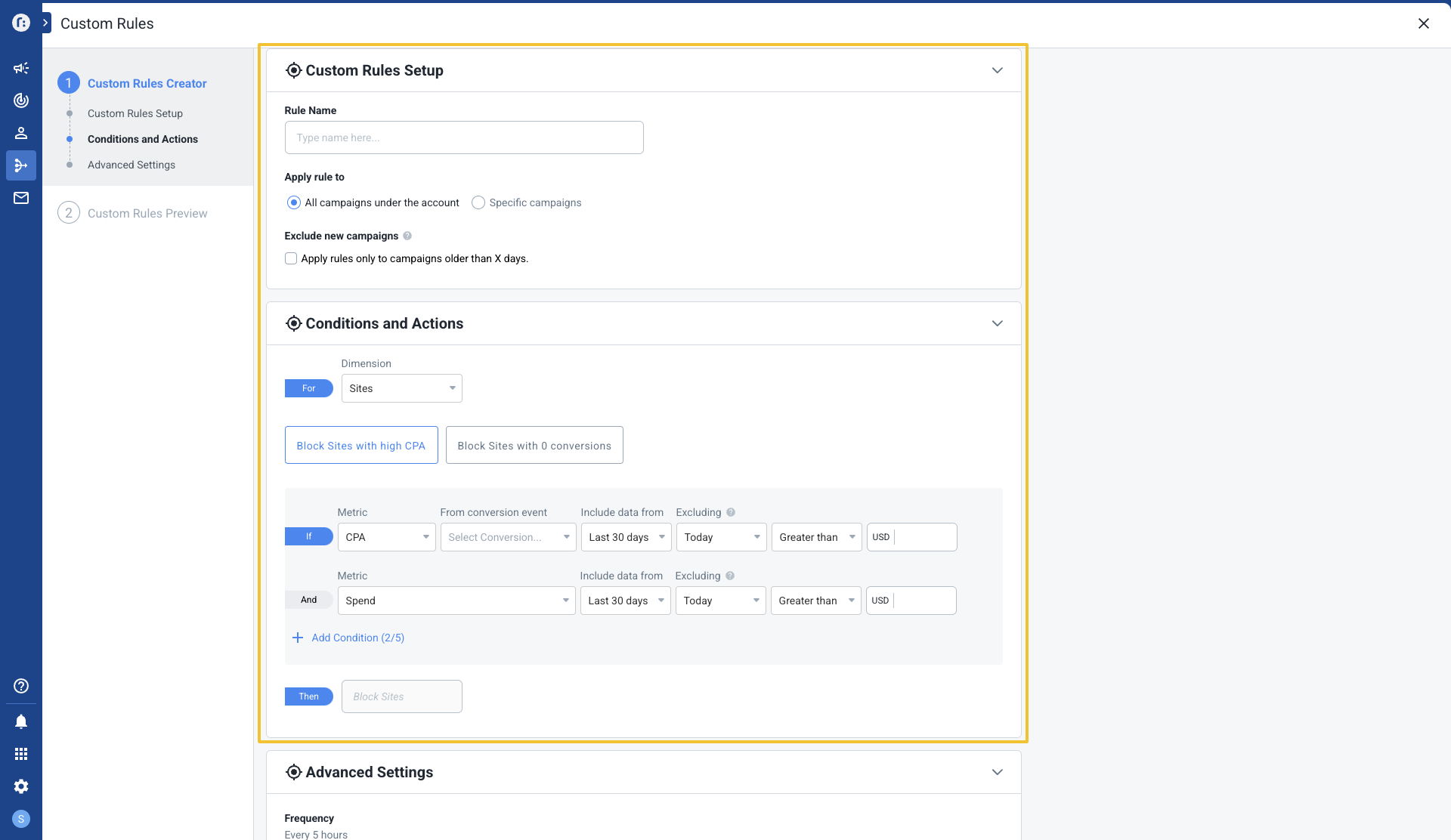Enable apply rules to older campaigns checkbox
This screenshot has width=1451, height=840.
click(x=291, y=258)
